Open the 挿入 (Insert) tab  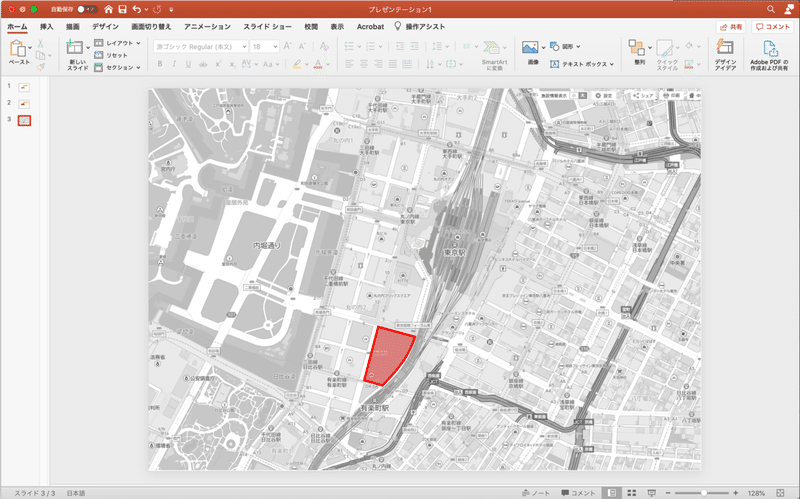(x=46, y=27)
